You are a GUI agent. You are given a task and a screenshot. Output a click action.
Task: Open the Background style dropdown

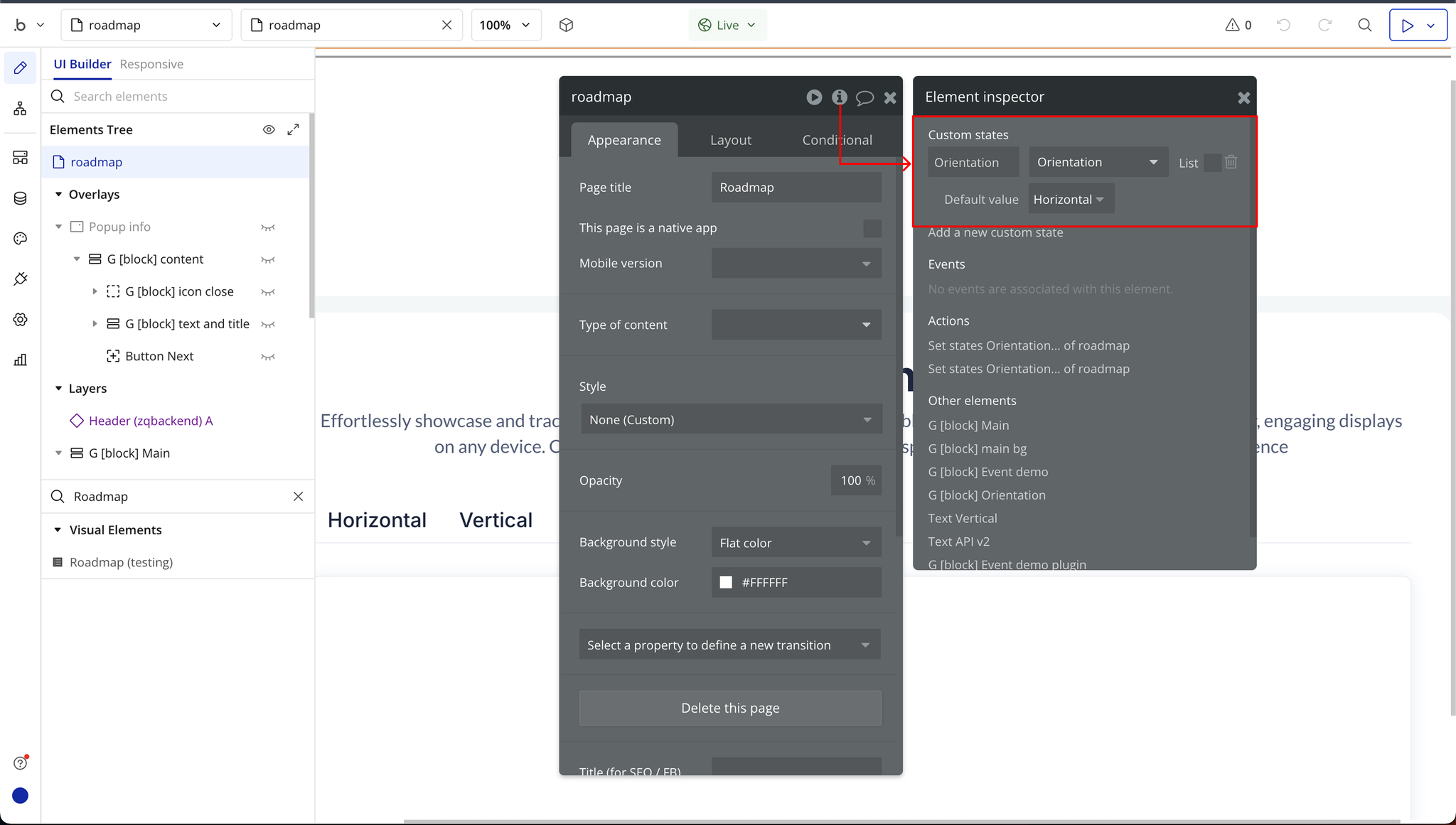click(796, 543)
